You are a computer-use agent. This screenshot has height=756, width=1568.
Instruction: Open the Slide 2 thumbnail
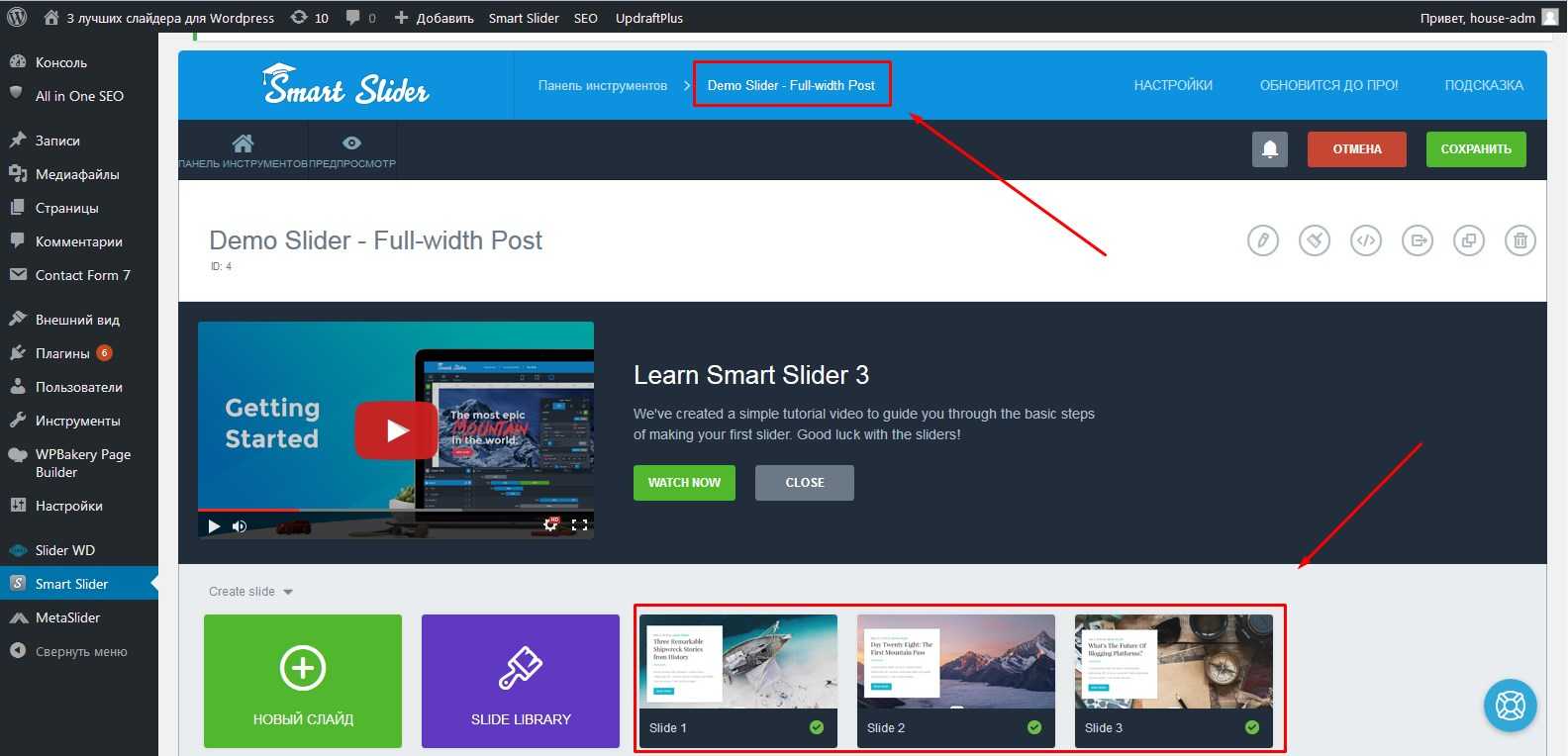pos(955,661)
